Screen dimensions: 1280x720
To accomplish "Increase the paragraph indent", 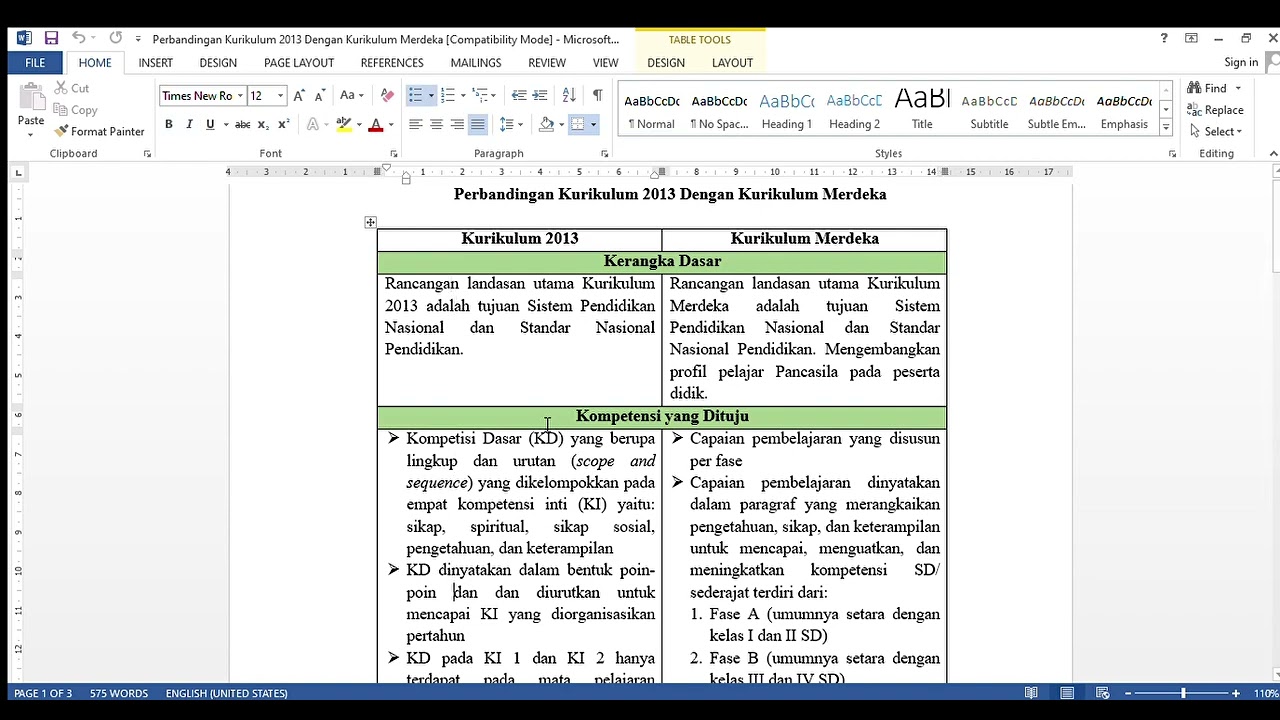I will coord(540,95).
